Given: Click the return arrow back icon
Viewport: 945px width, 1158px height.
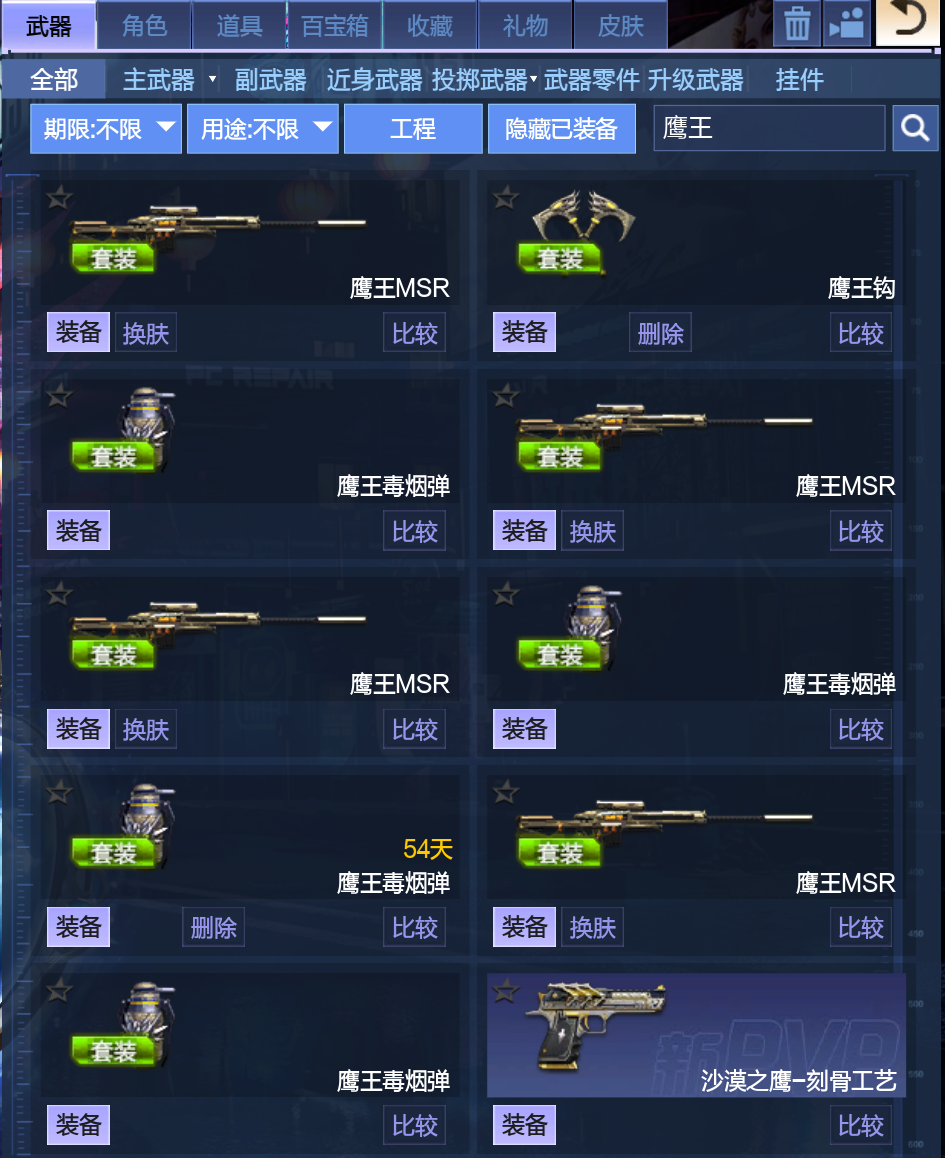Looking at the screenshot, I should point(907,22).
